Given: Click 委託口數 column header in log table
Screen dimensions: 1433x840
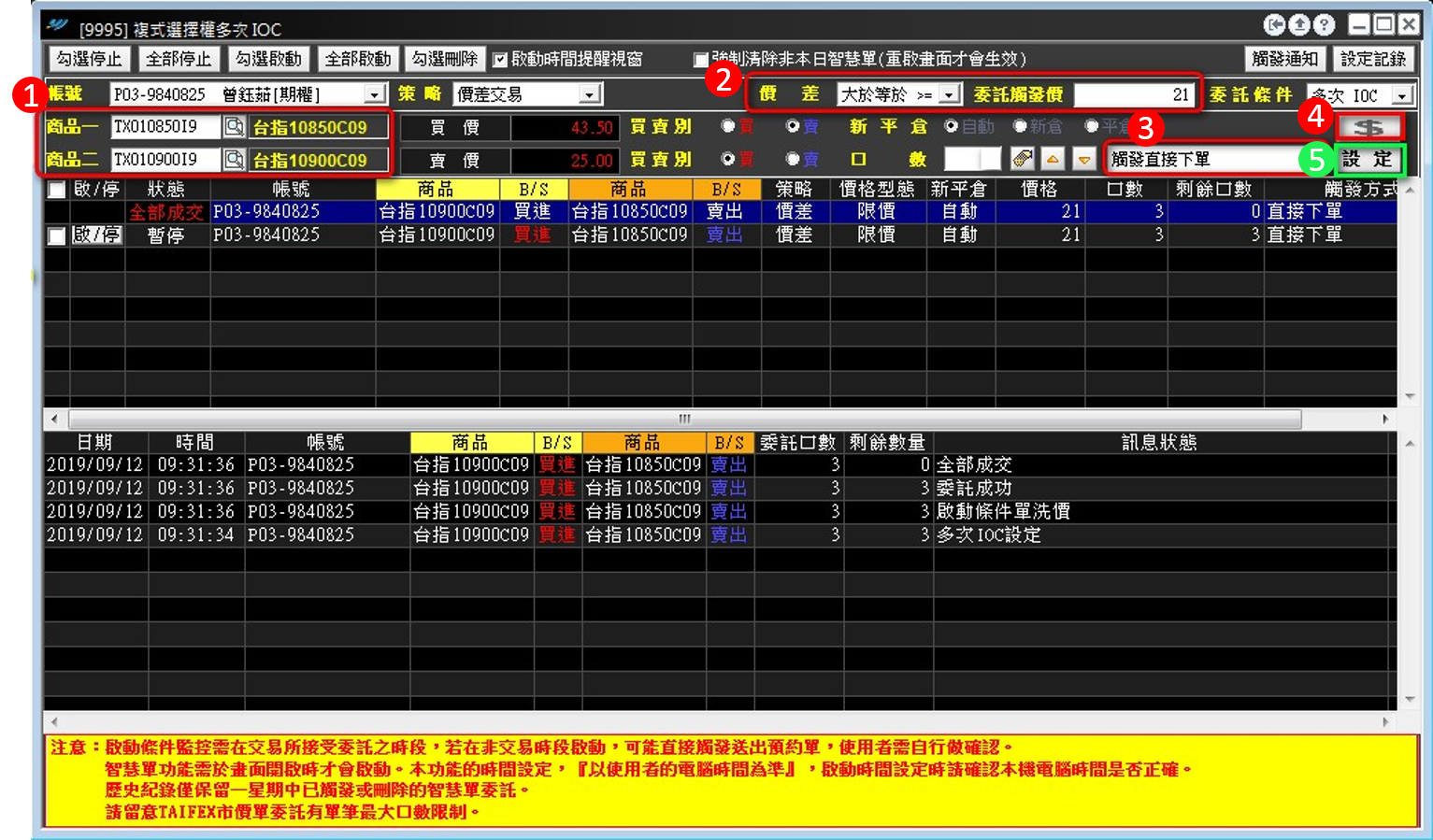Looking at the screenshot, I should [x=797, y=443].
